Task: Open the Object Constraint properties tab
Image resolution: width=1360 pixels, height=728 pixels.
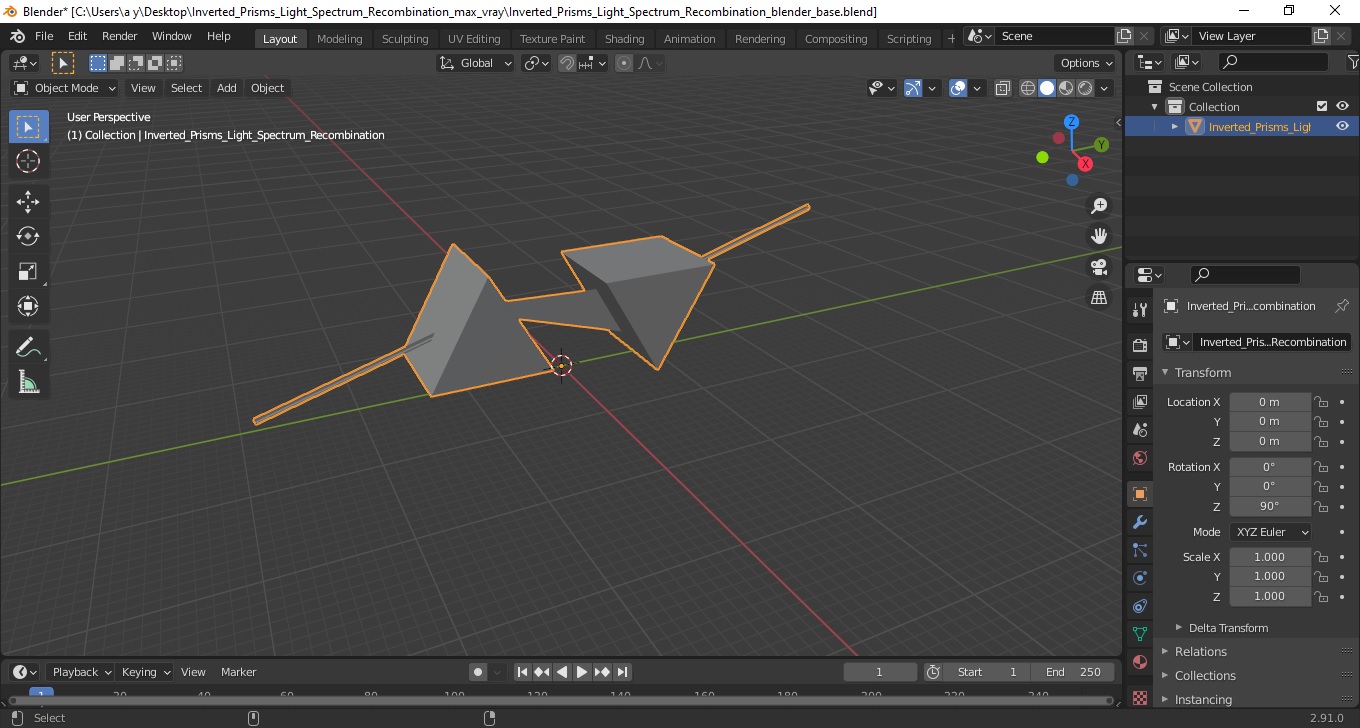Action: pos(1139,606)
